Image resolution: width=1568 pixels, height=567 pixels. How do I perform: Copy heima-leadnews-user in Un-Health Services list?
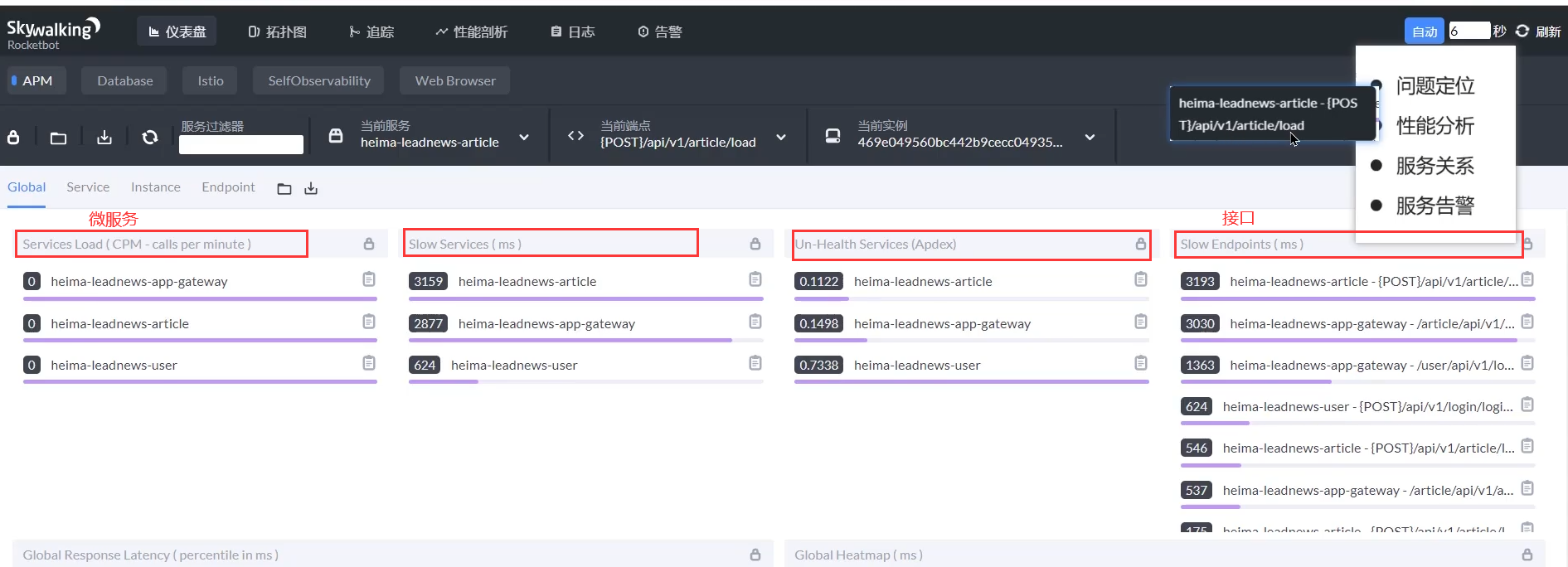pos(1141,362)
